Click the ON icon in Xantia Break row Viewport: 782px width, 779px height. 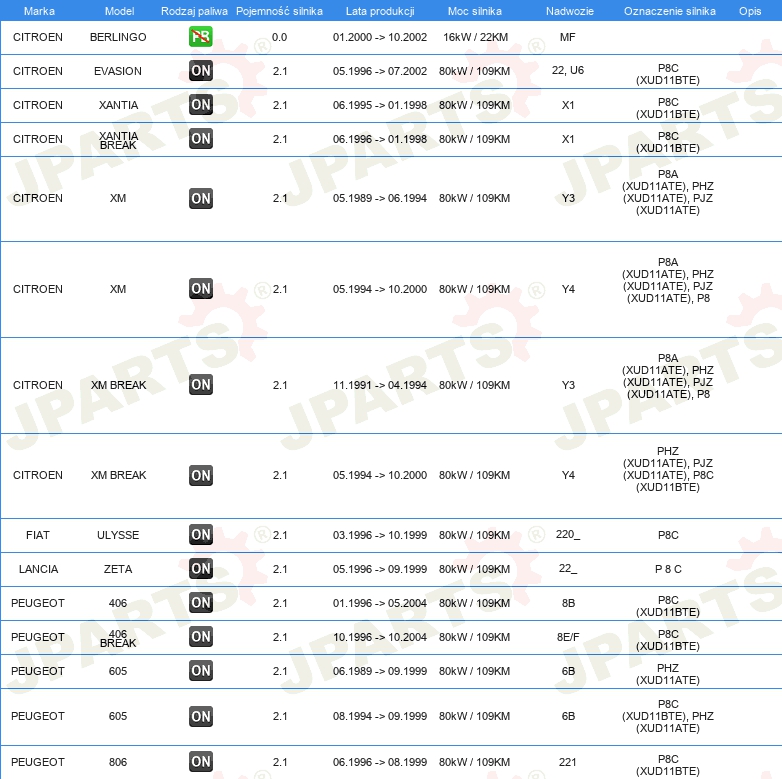[201, 138]
